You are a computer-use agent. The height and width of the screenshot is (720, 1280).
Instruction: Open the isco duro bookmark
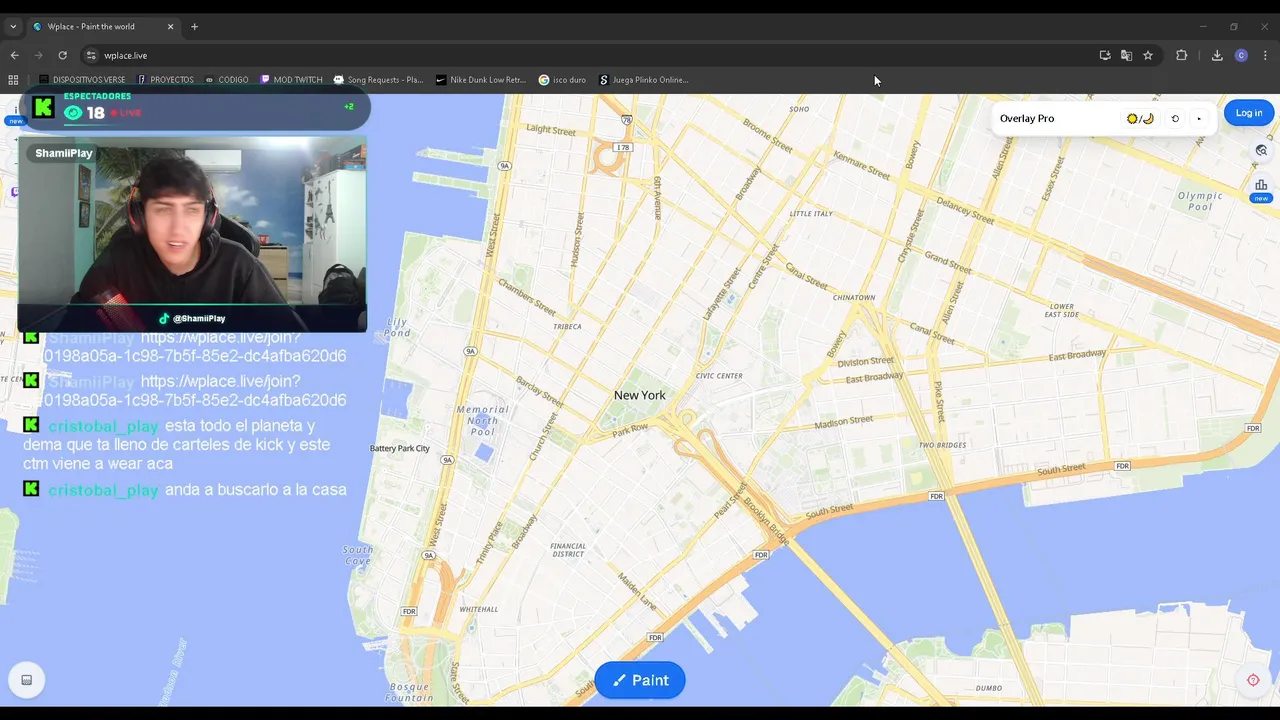pos(563,80)
